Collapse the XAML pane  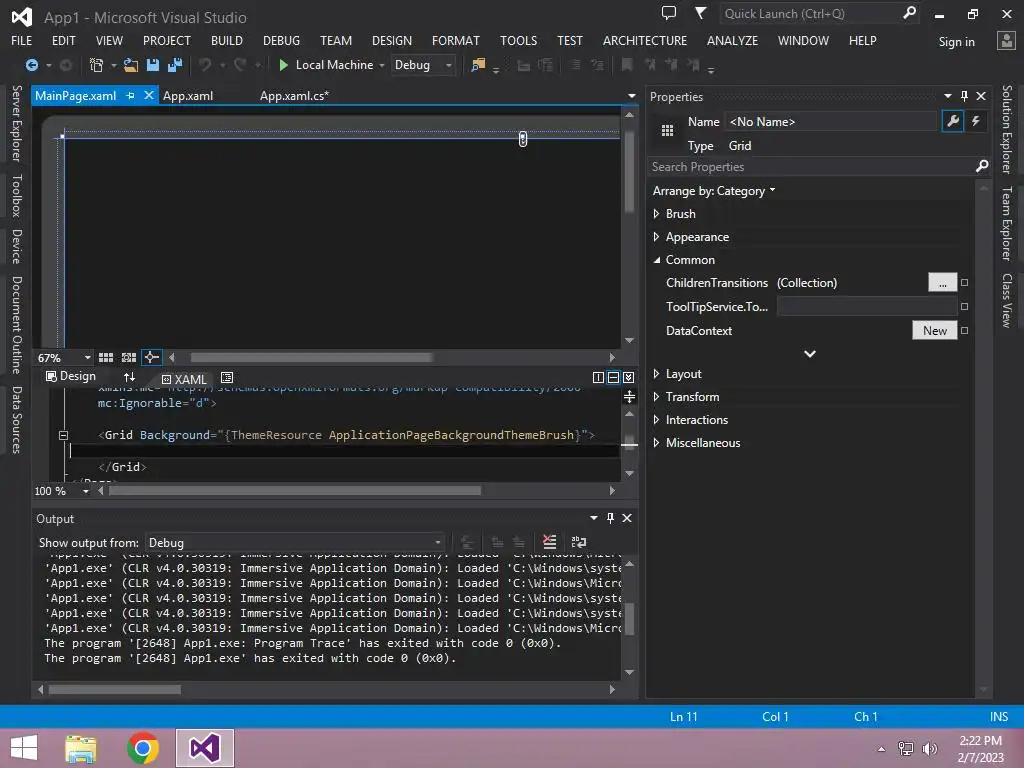click(x=628, y=377)
